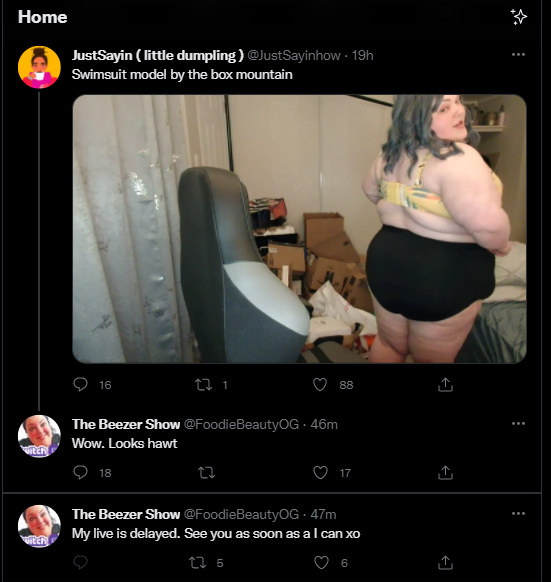Open reply on the Swimsuit model tweet

[80, 385]
